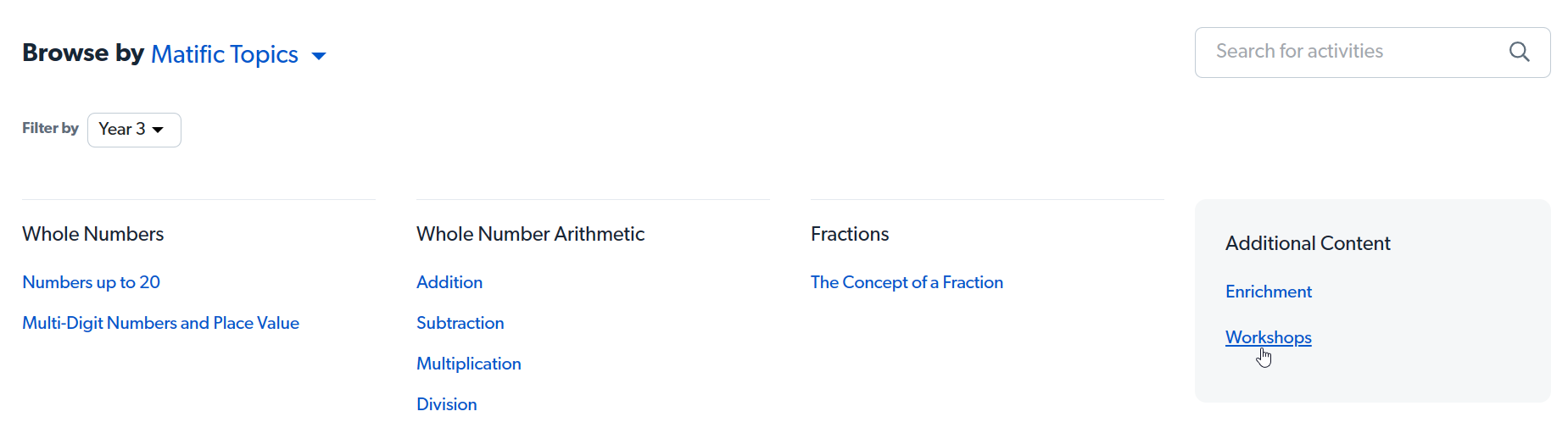1568x428 pixels.
Task: Select the Addition topic link
Action: click(x=449, y=282)
